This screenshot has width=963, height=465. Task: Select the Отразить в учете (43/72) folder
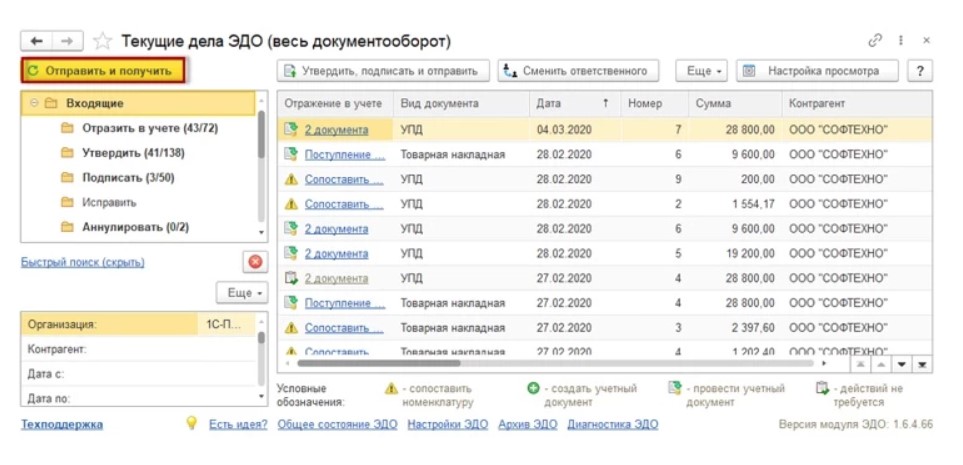point(150,128)
